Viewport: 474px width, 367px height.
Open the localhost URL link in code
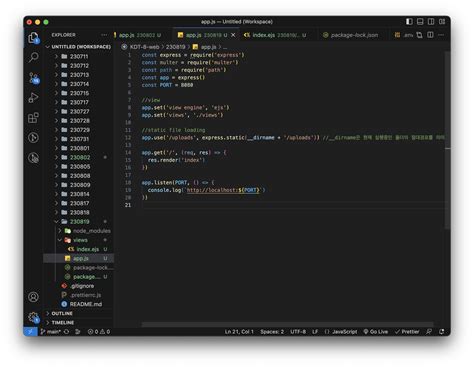coord(223,190)
